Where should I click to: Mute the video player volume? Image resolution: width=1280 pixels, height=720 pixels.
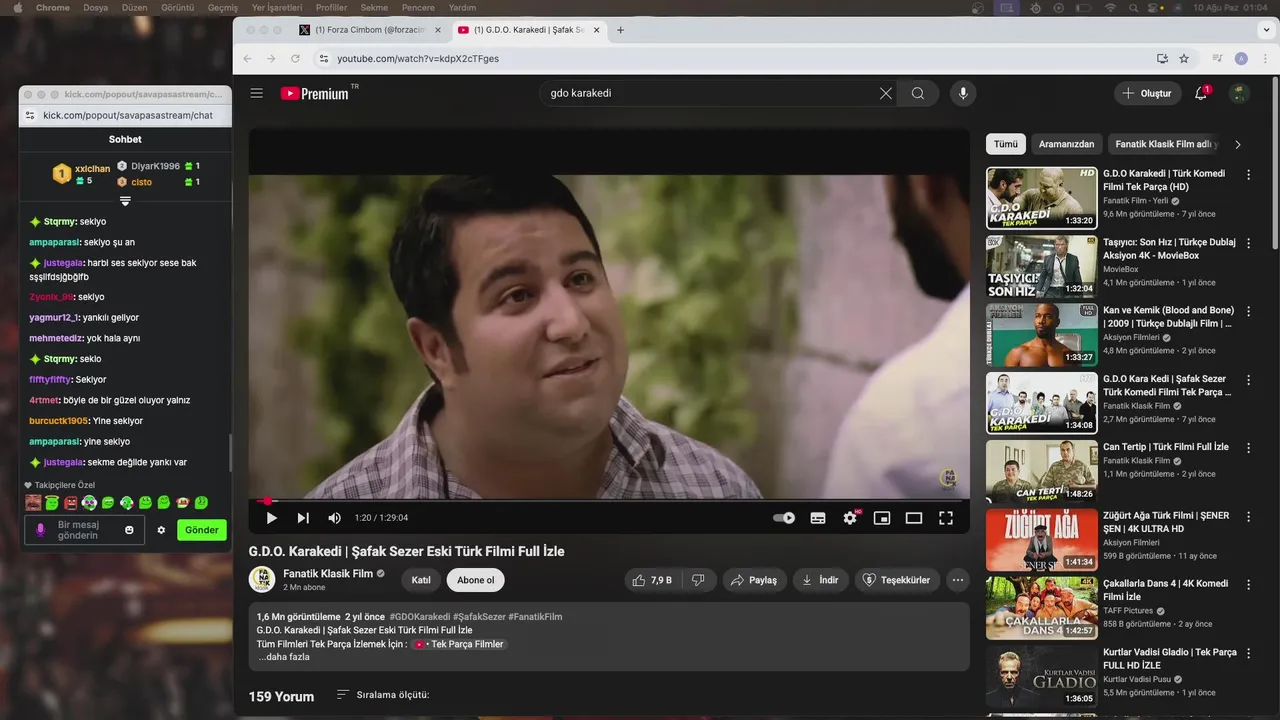(335, 518)
